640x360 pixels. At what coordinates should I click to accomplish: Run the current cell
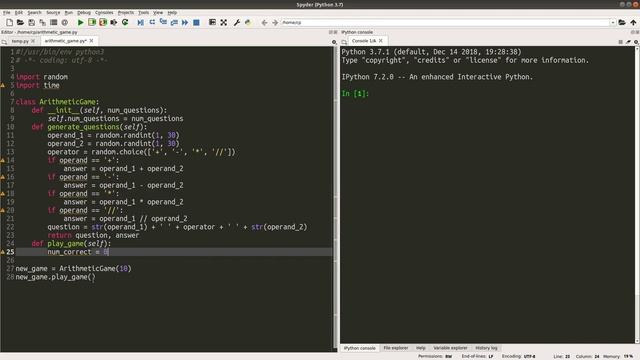pos(92,22)
